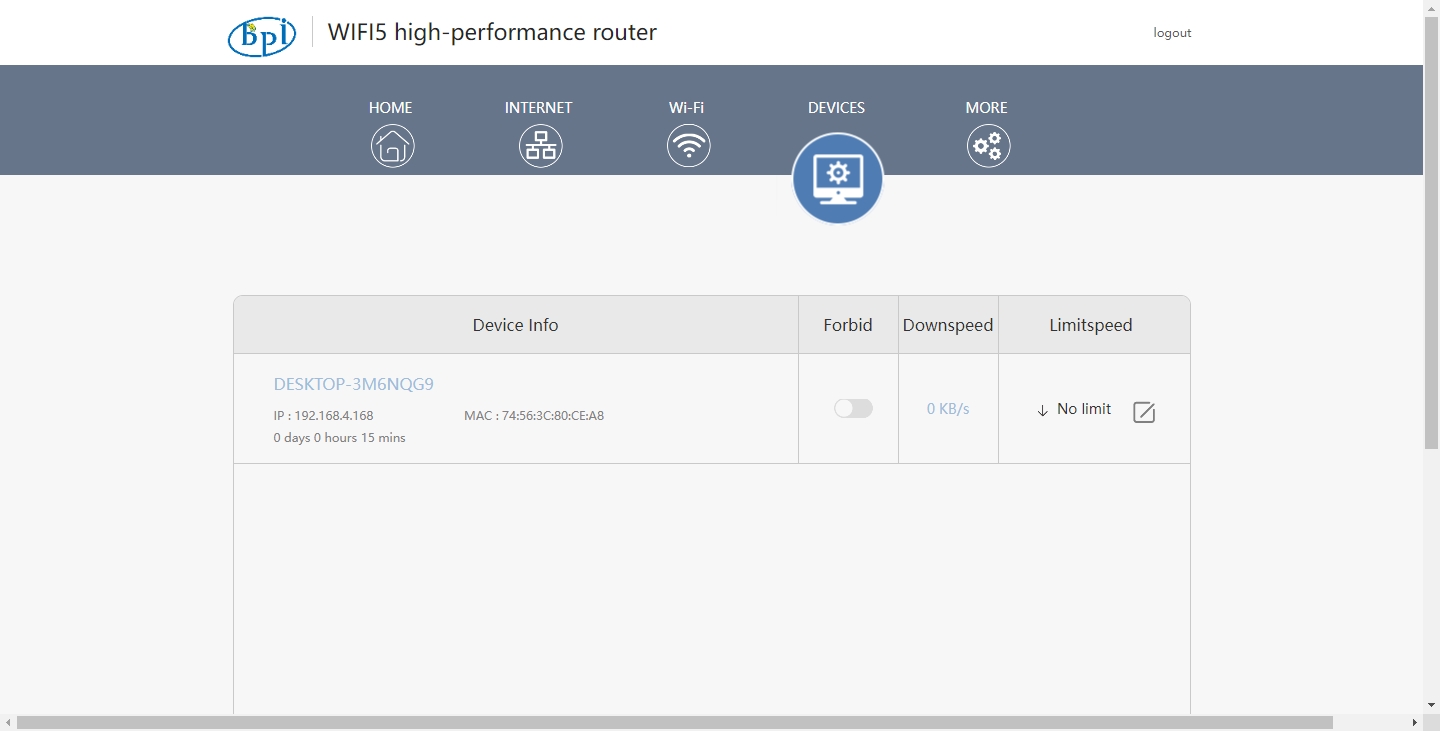Click the scroll left arrow
This screenshot has height=731, width=1440.
pyautogui.click(x=8, y=722)
